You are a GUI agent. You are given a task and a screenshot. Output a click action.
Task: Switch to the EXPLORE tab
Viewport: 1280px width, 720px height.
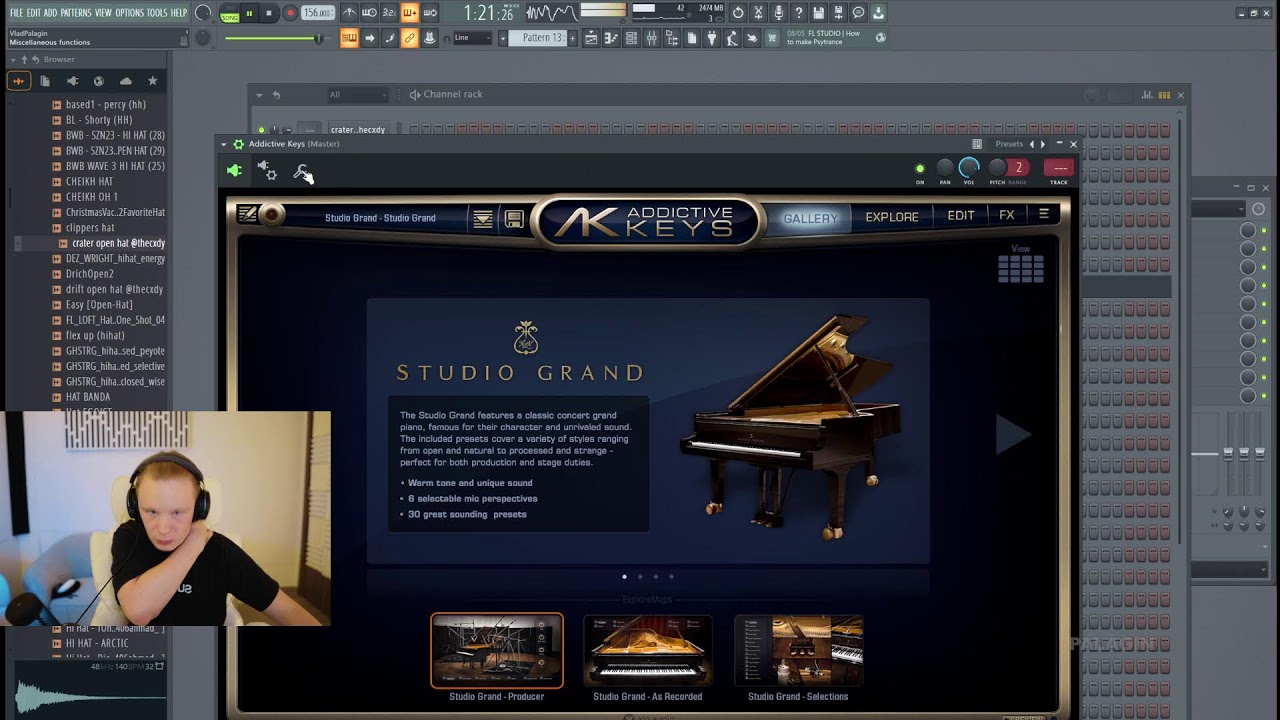click(892, 217)
